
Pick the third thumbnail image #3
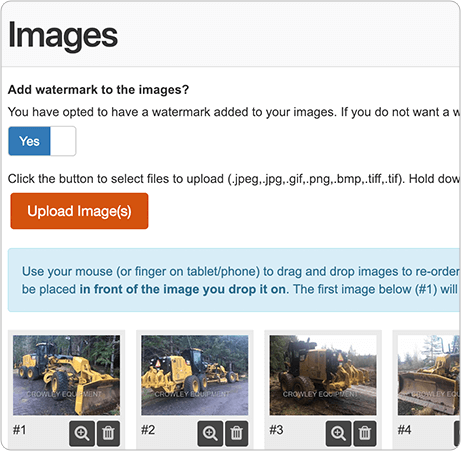323,375
